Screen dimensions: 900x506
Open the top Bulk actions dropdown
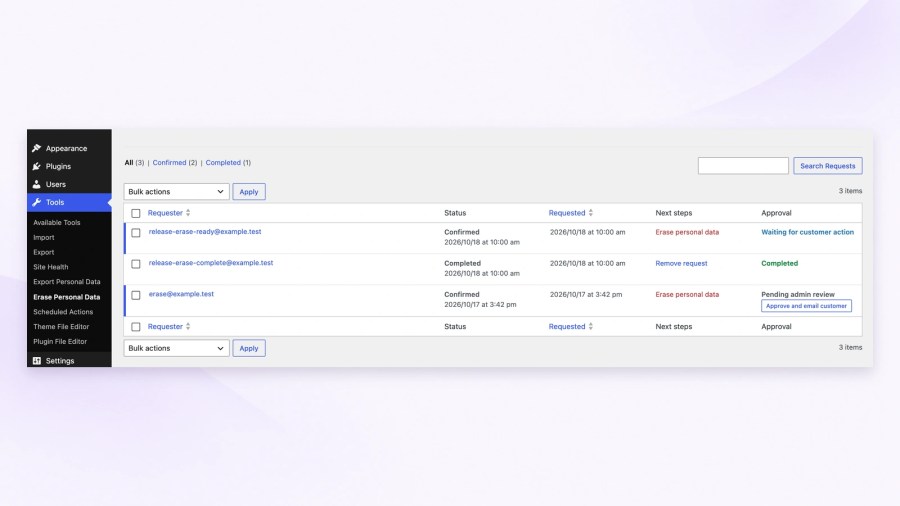click(176, 192)
